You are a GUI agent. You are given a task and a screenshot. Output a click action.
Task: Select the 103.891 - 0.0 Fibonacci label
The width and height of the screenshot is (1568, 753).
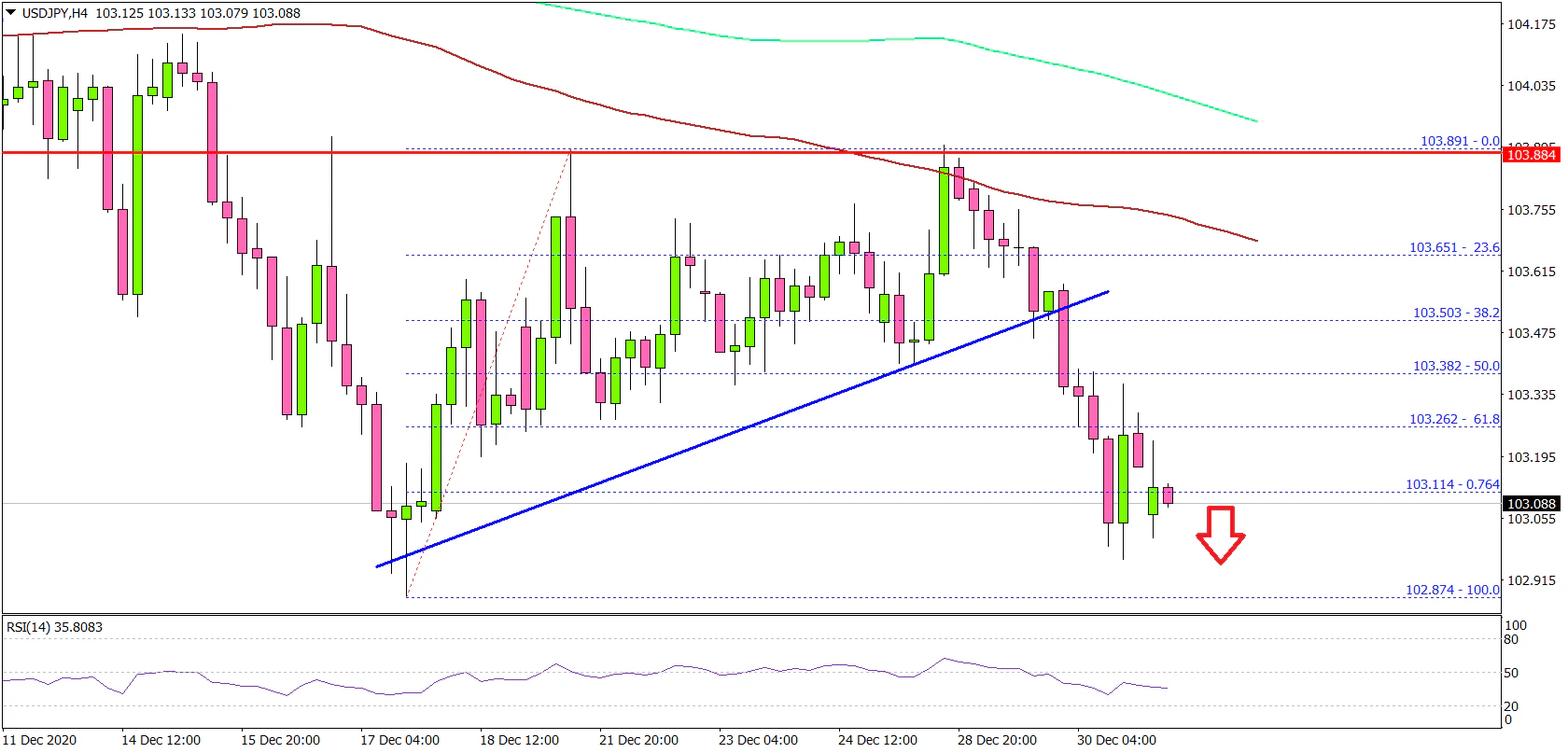coord(1460,141)
